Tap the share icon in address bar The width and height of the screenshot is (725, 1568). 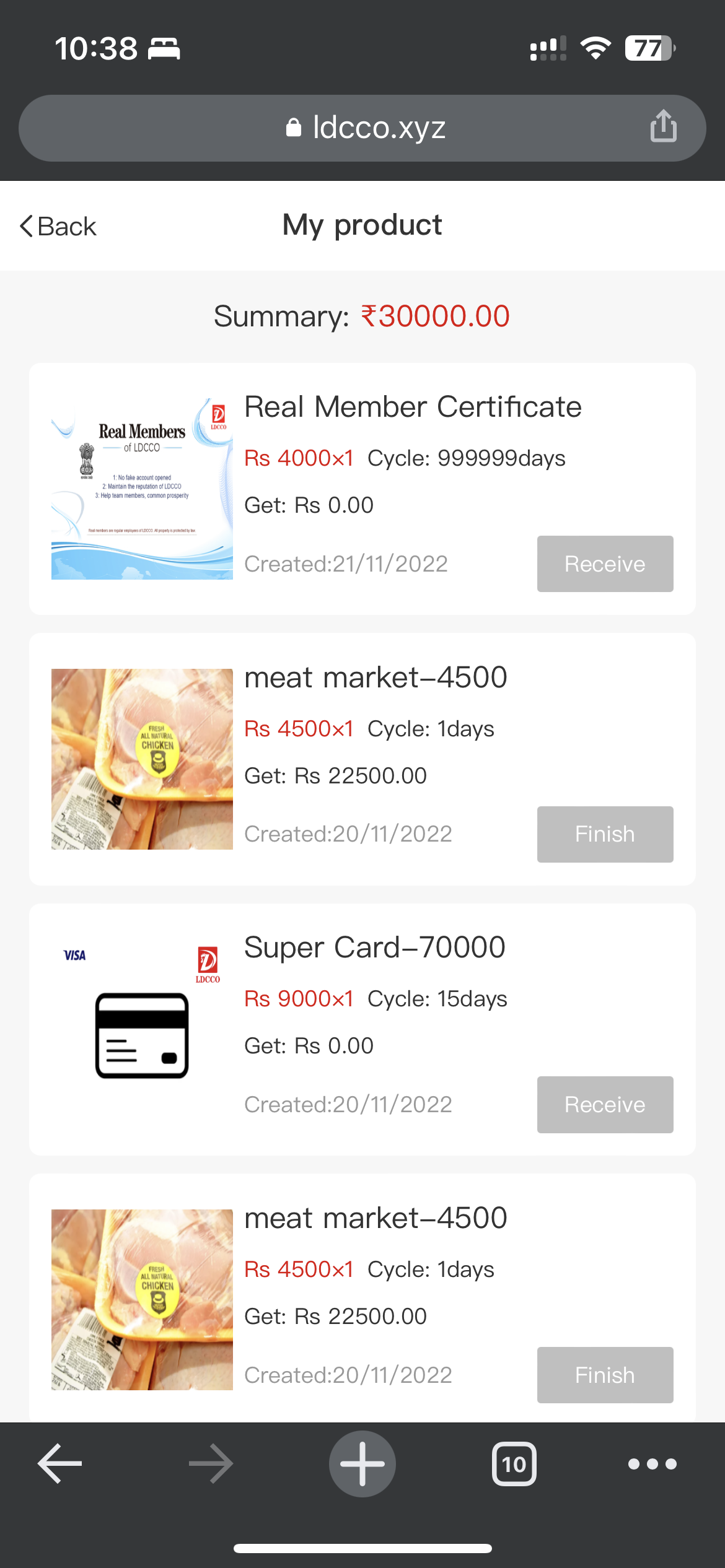click(x=663, y=126)
